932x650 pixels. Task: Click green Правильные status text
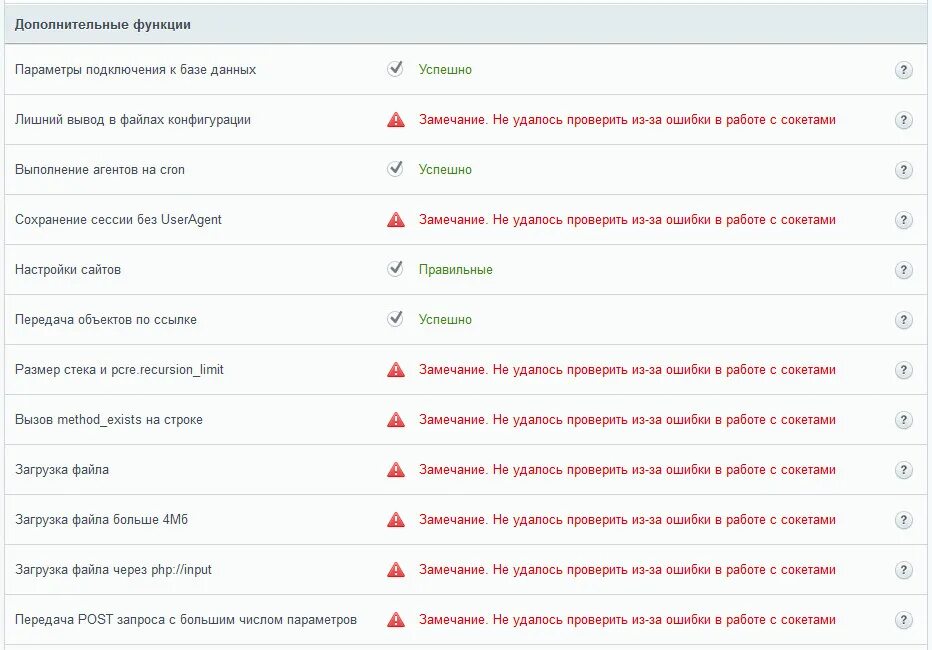tap(455, 270)
